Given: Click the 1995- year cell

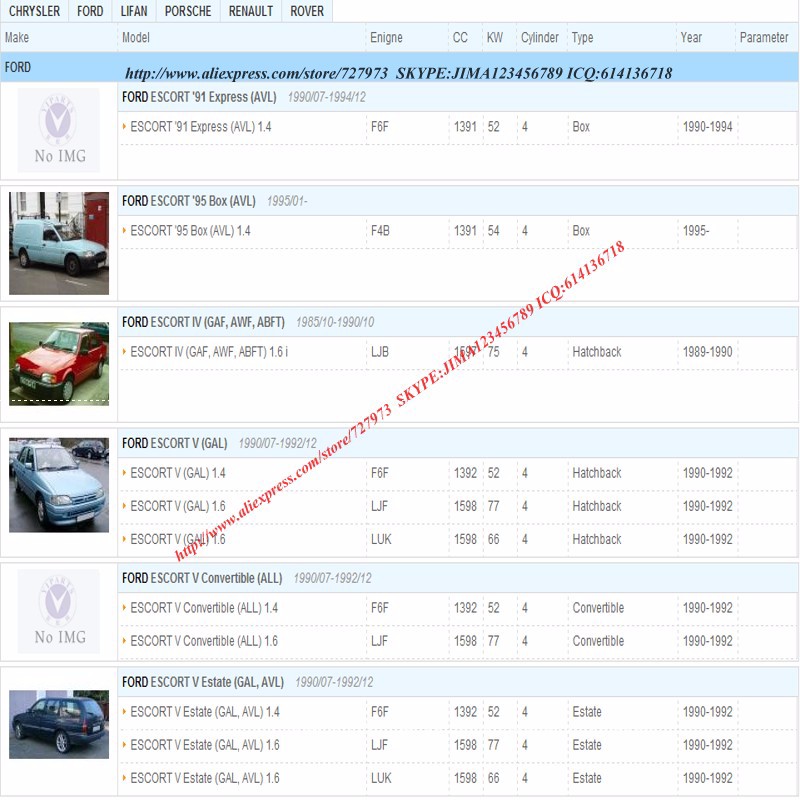Looking at the screenshot, I should 696,231.
